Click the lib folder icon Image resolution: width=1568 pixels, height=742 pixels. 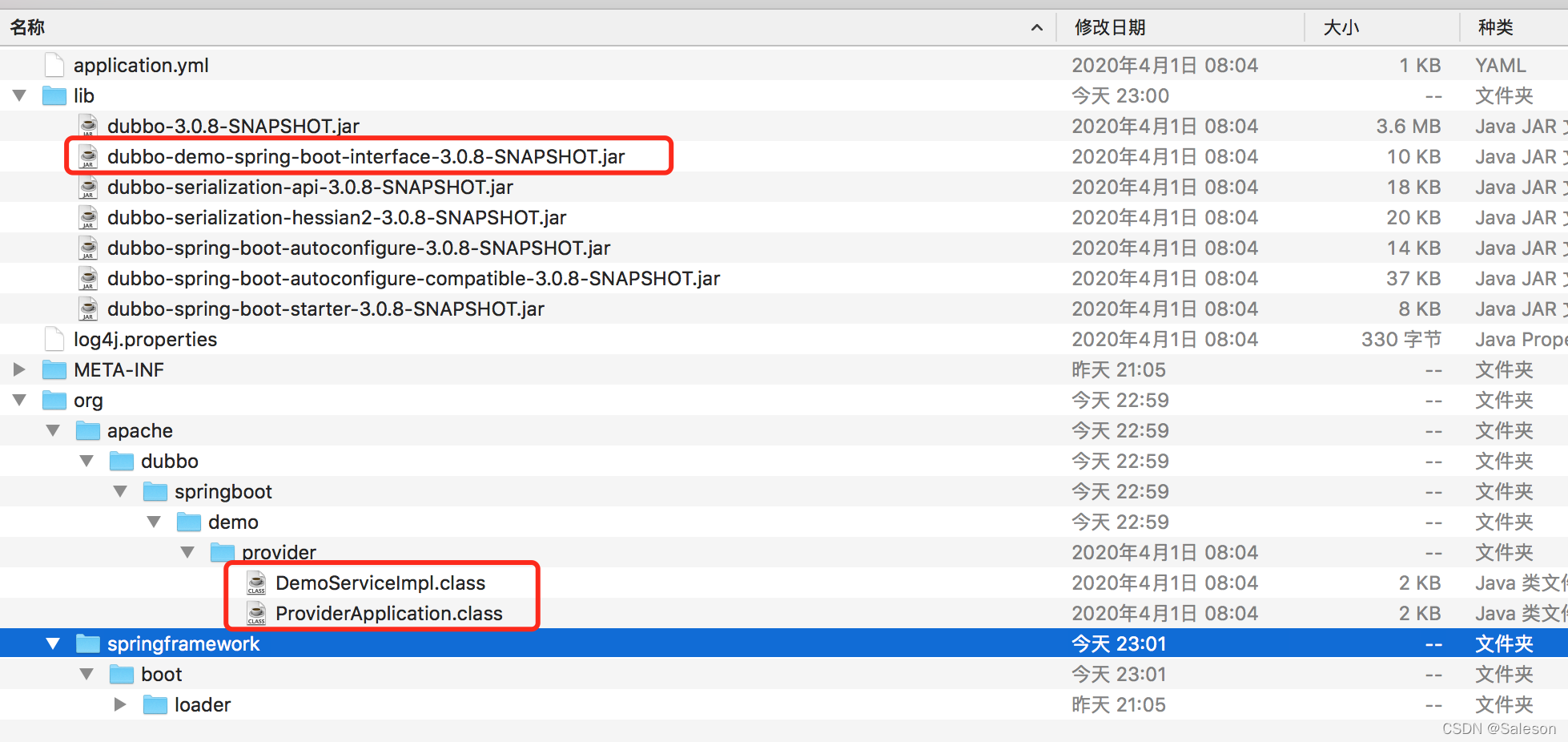coord(54,95)
